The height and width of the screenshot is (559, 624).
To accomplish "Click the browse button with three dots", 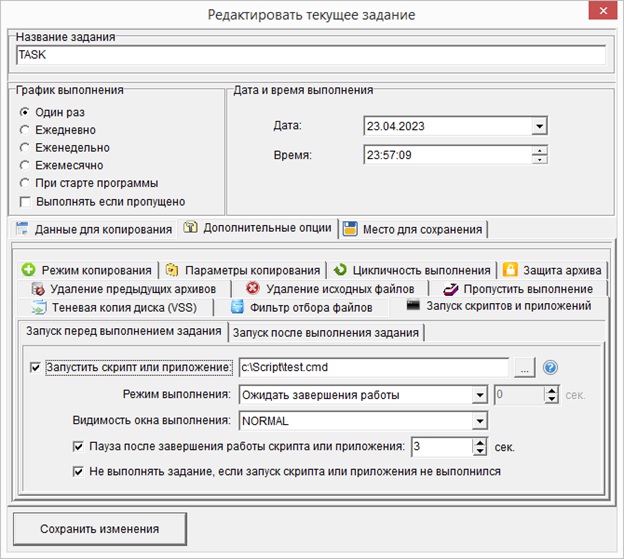I will coord(525,367).
